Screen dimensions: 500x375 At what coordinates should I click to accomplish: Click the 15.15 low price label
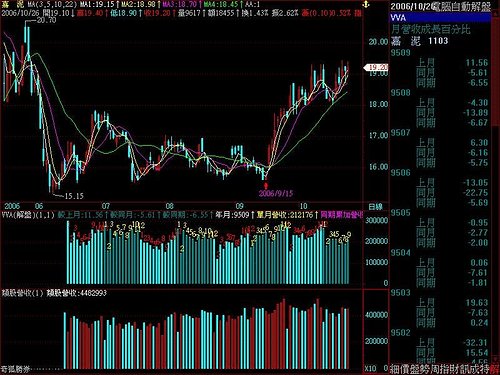(74, 196)
